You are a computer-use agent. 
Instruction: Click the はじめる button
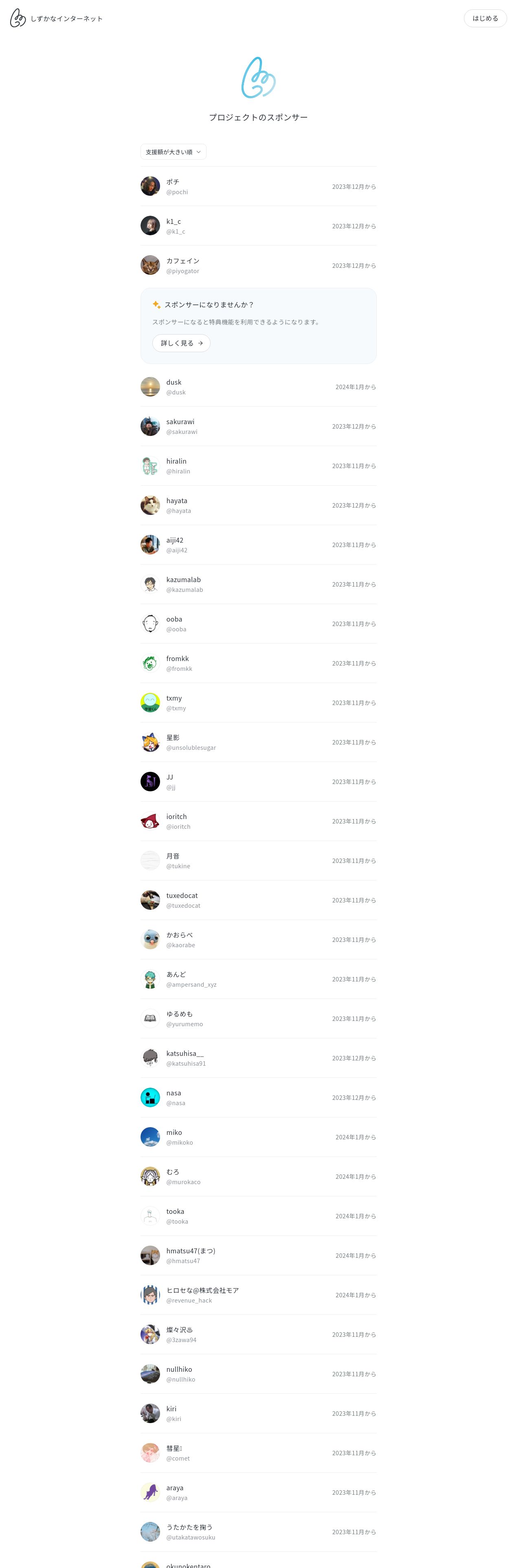pyautogui.click(x=485, y=18)
